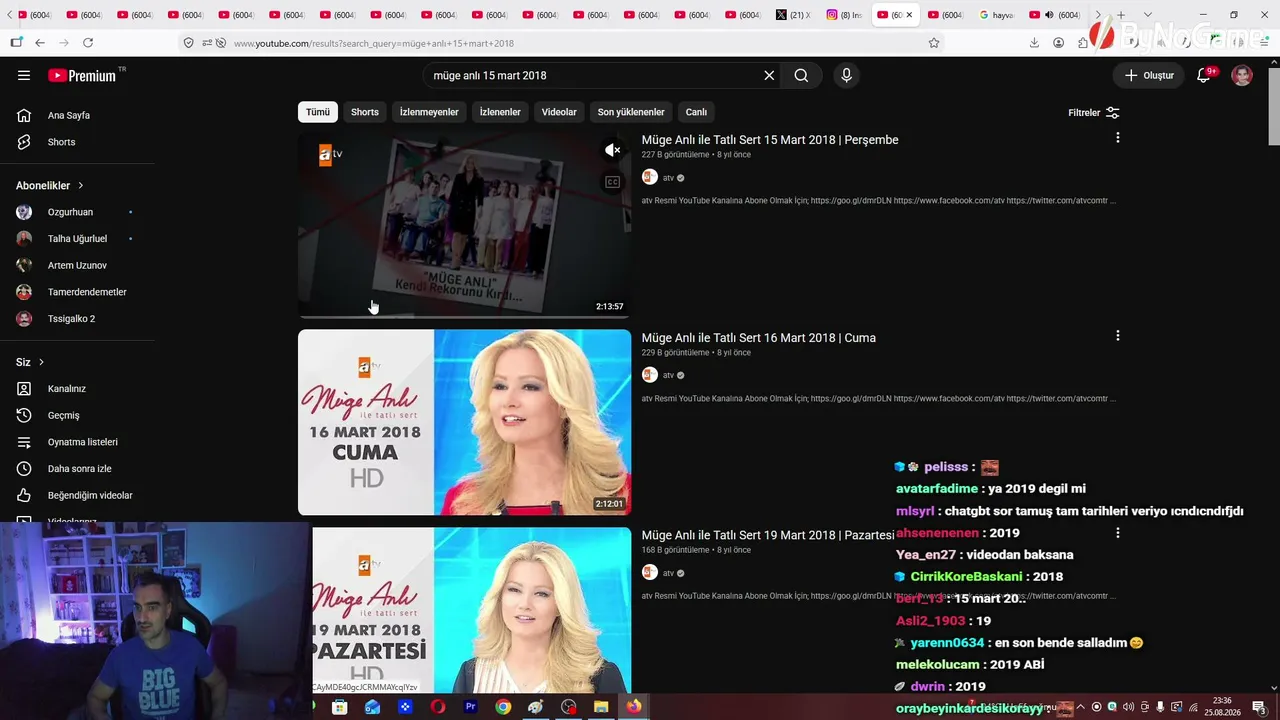Open the 15 Mart 2018 Perşembe video thumbnail
This screenshot has width=1280, height=720.
pyautogui.click(x=464, y=225)
